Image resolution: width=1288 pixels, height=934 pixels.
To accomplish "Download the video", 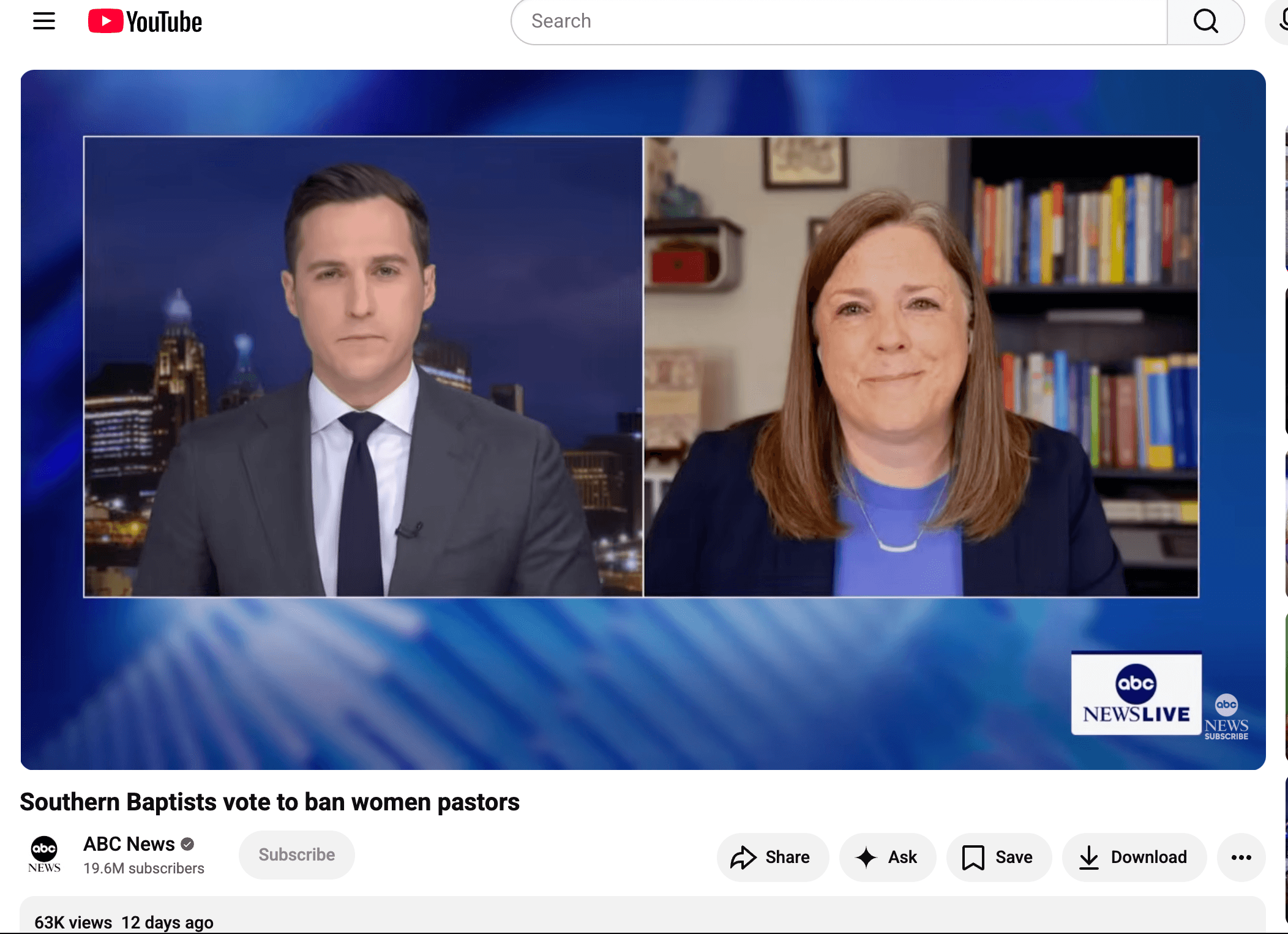I will coord(1134,857).
